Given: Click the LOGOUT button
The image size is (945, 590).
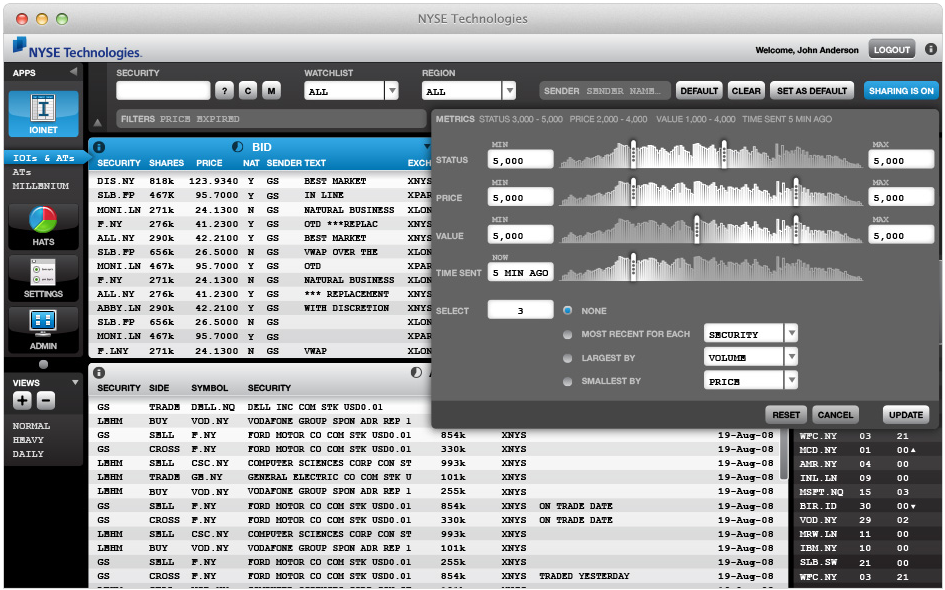Looking at the screenshot, I should pos(891,49).
